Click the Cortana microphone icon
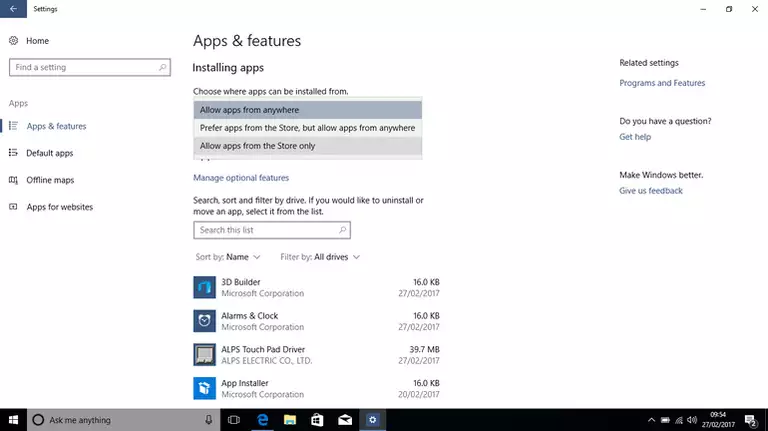Image resolution: width=768 pixels, height=431 pixels. 208,420
